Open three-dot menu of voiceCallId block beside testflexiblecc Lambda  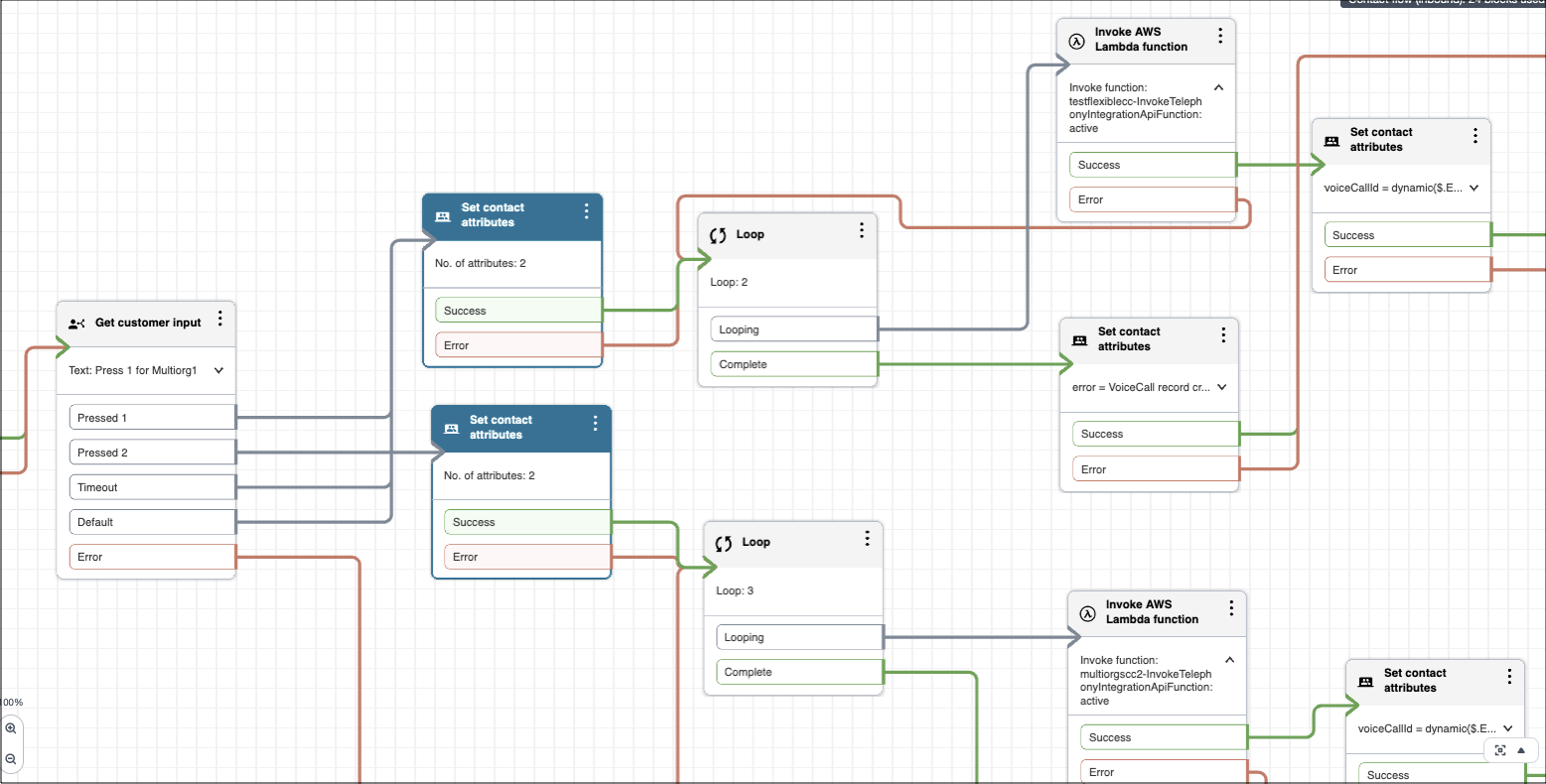point(1476,136)
